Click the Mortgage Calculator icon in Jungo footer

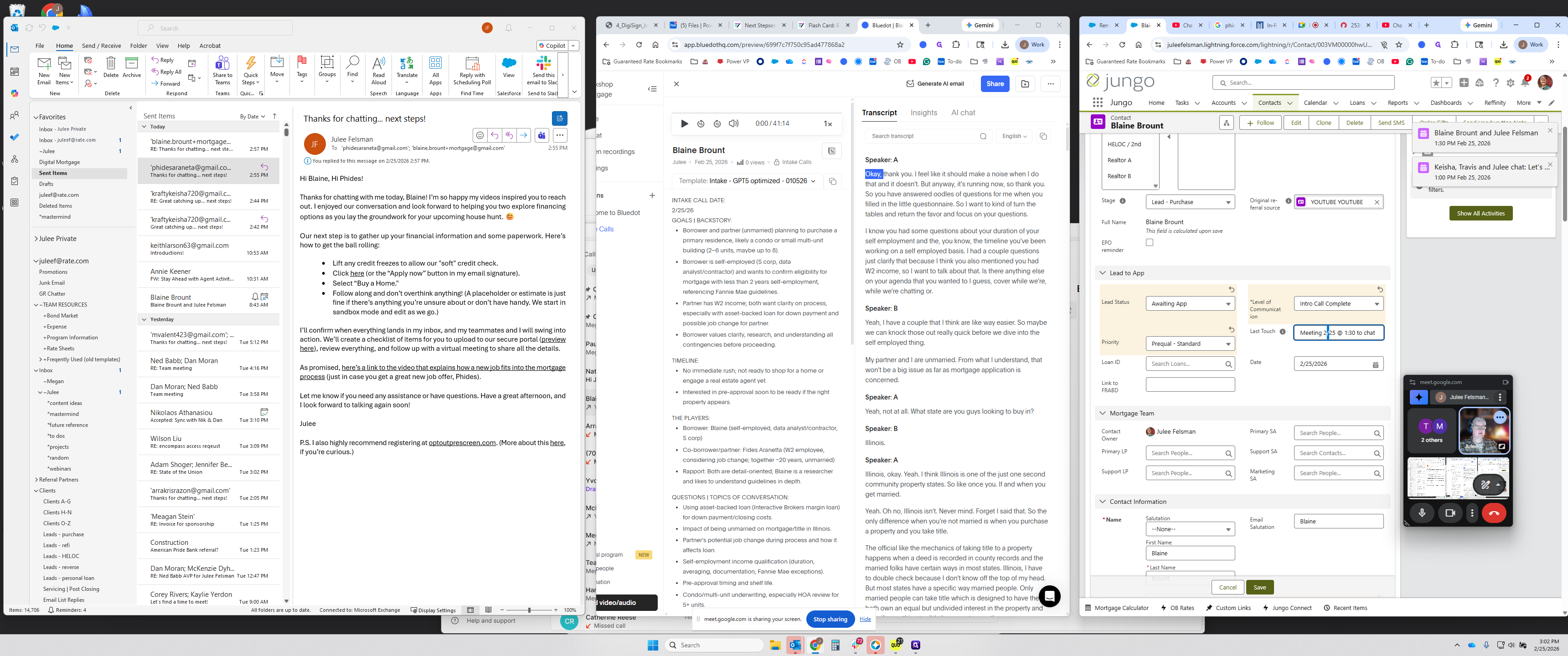click(x=1088, y=607)
